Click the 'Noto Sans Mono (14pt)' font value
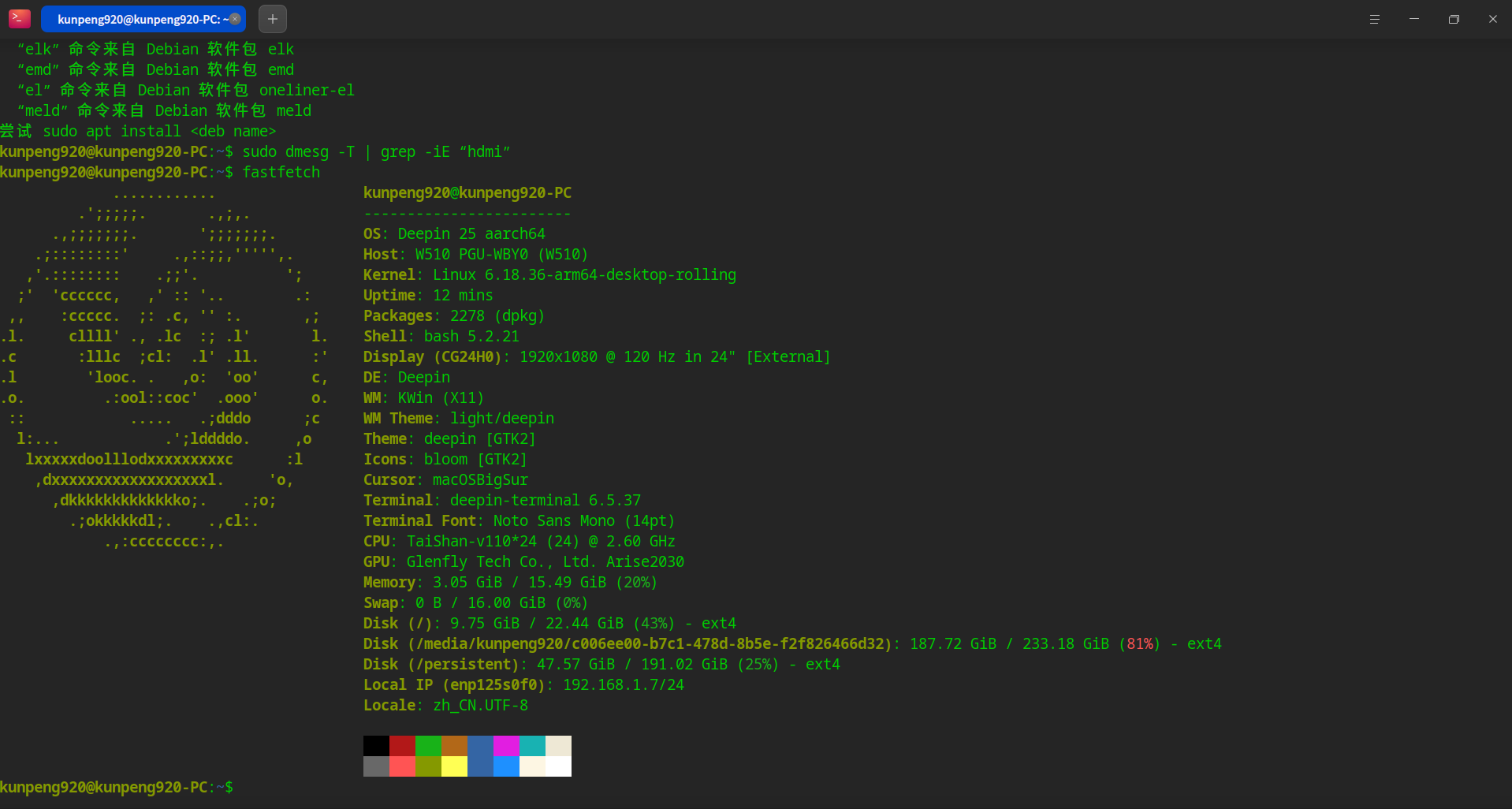 click(x=584, y=520)
